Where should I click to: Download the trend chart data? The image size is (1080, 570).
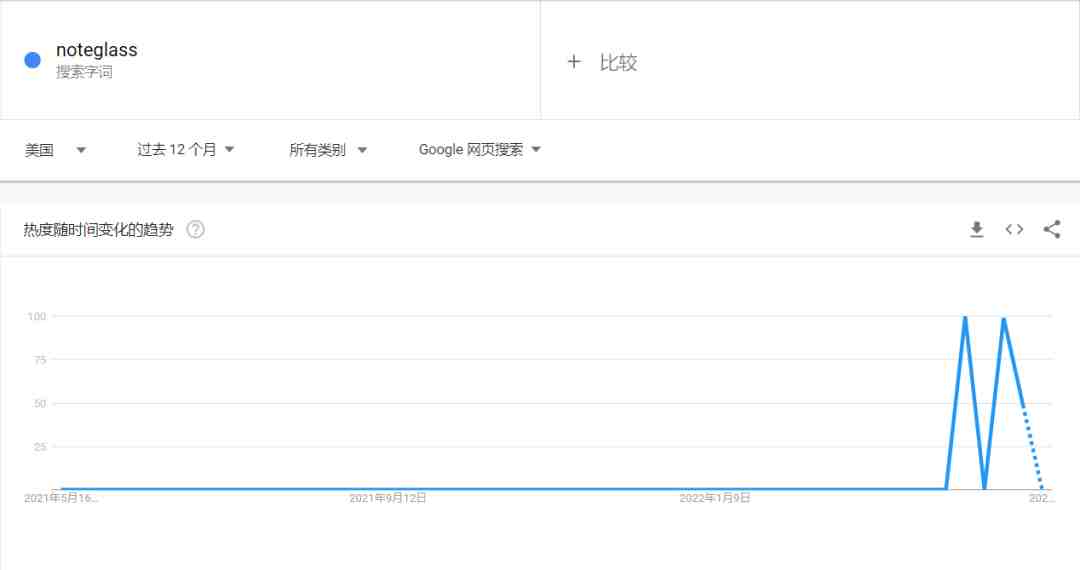pyautogui.click(x=977, y=229)
